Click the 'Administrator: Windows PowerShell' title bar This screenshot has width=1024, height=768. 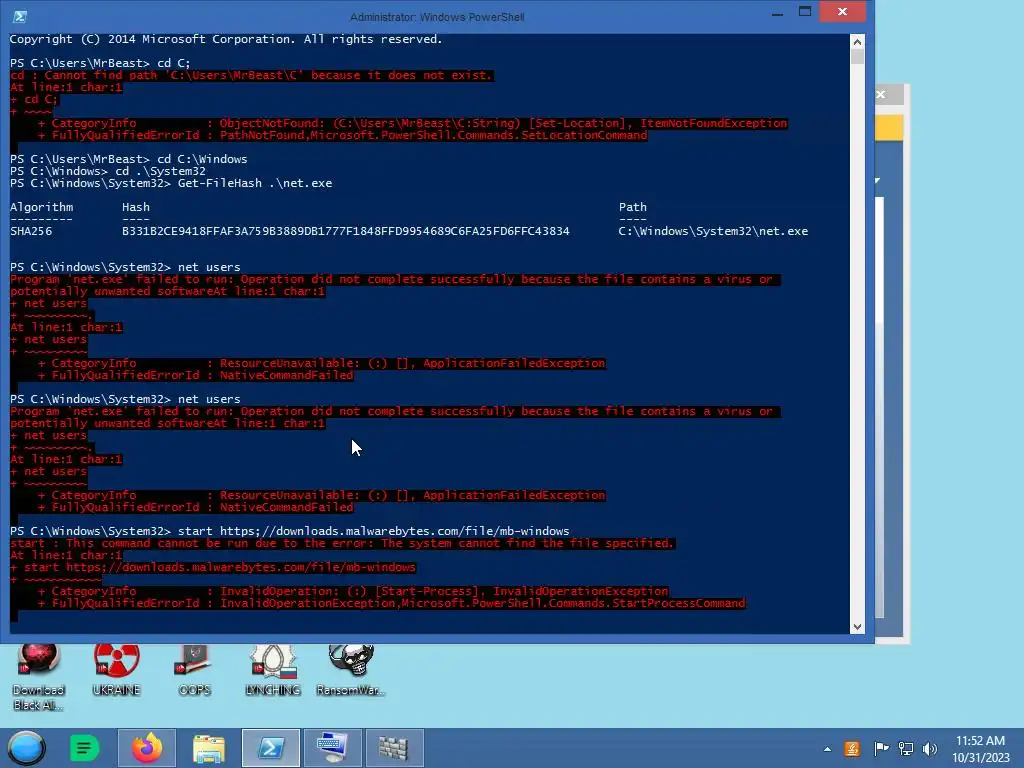coord(437,17)
